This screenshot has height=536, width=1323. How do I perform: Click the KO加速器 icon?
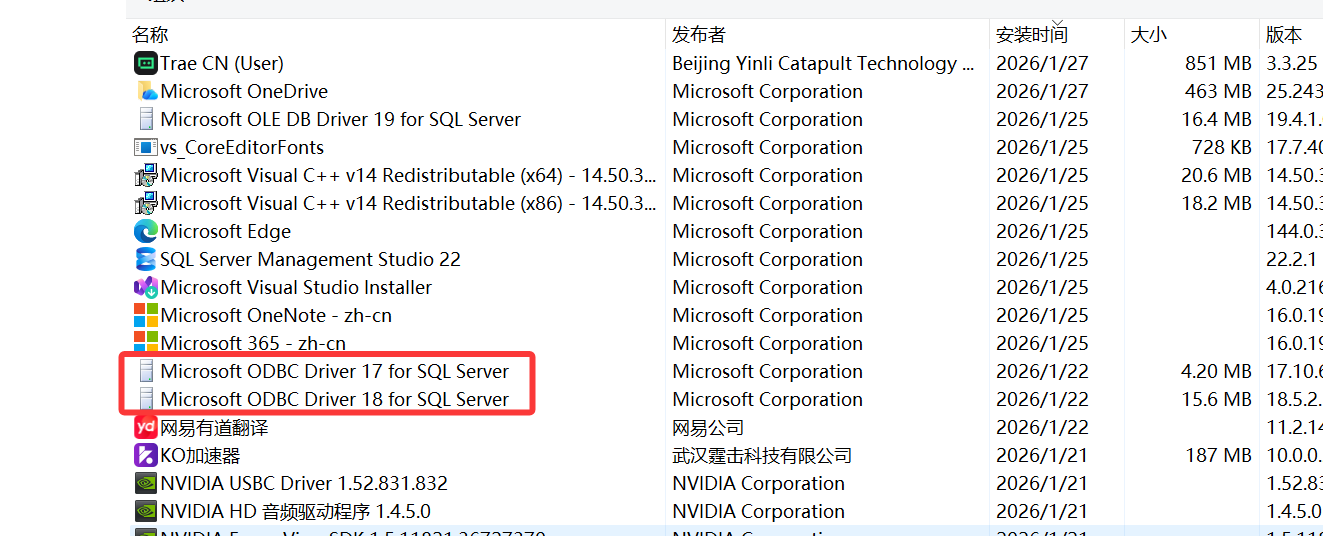[146, 455]
